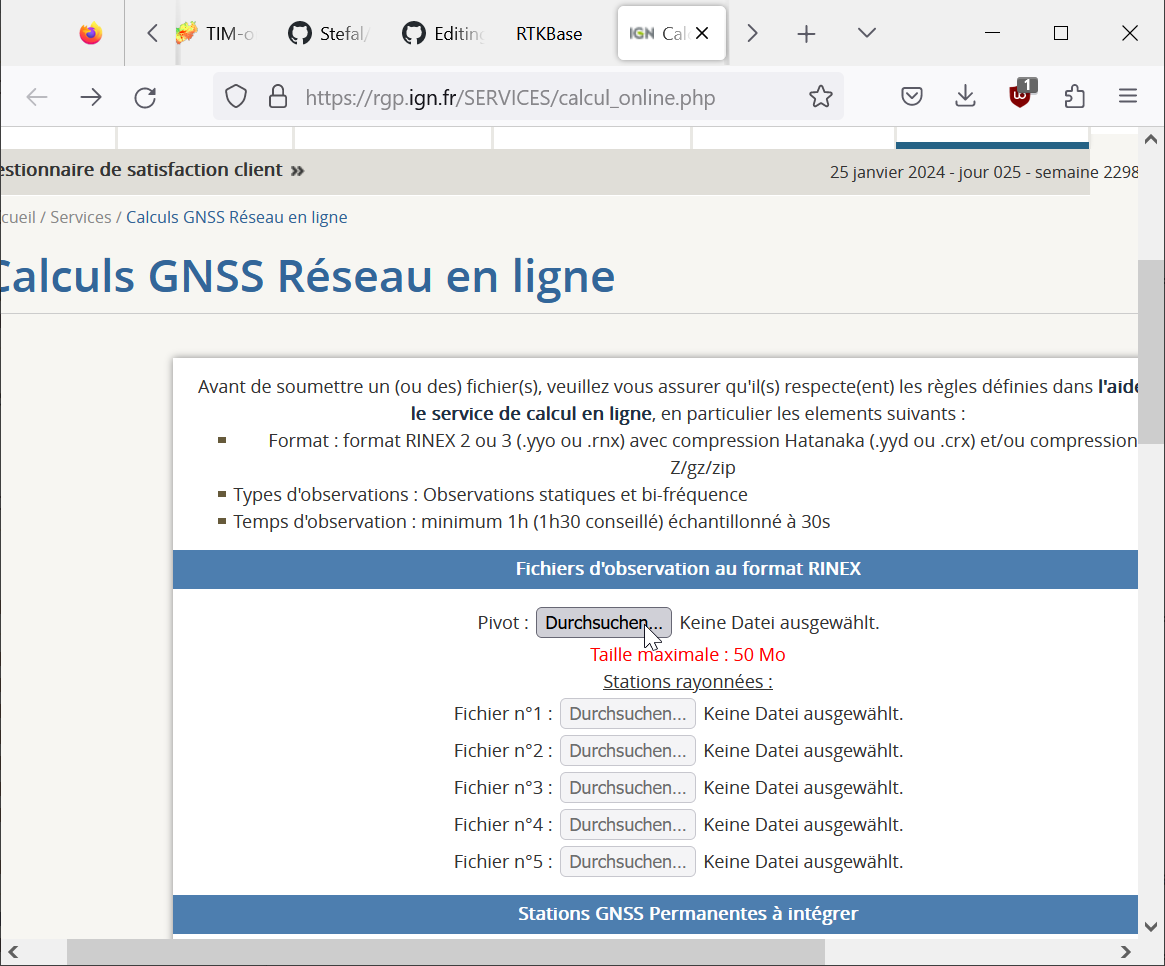Reload the current page

pyautogui.click(x=145, y=97)
